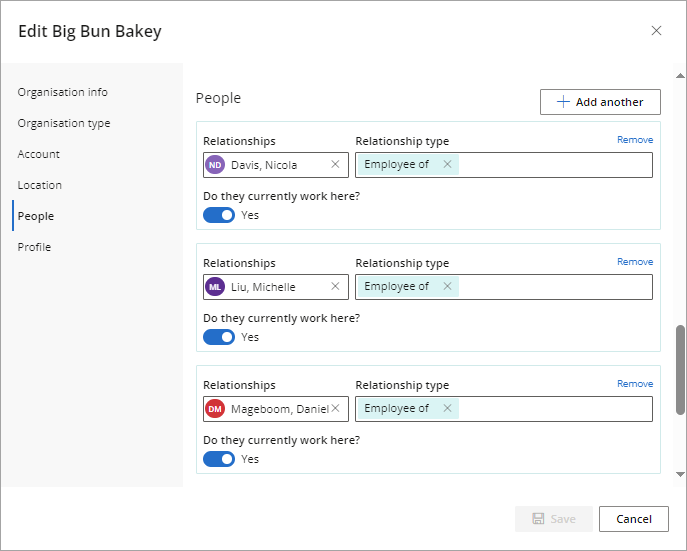Click the People section heading
The image size is (687, 551).
[x=218, y=98]
